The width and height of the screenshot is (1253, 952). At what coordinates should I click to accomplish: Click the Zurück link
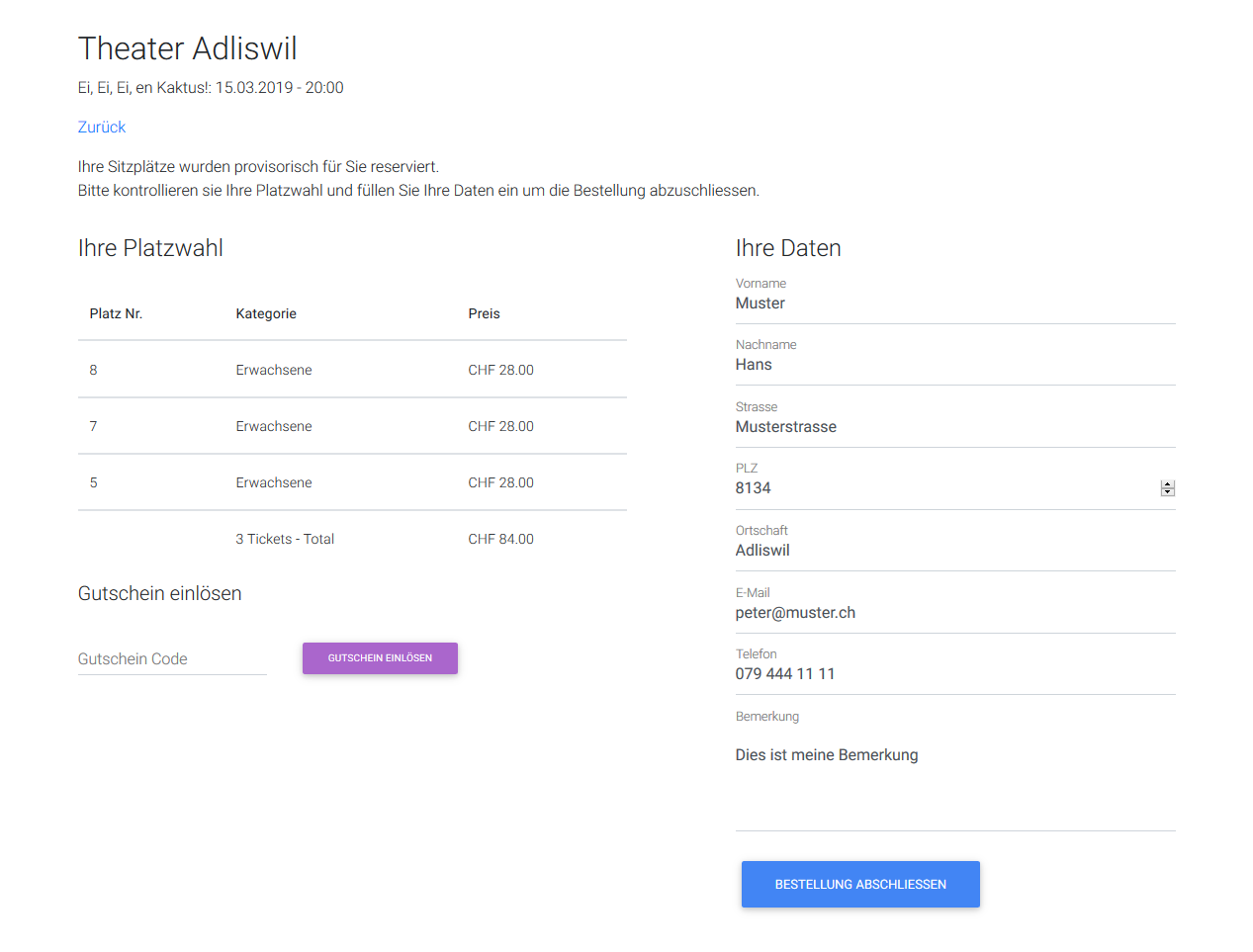coord(102,128)
